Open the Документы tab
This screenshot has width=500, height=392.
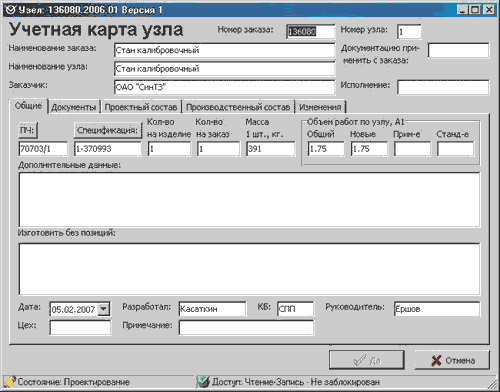click(x=74, y=107)
